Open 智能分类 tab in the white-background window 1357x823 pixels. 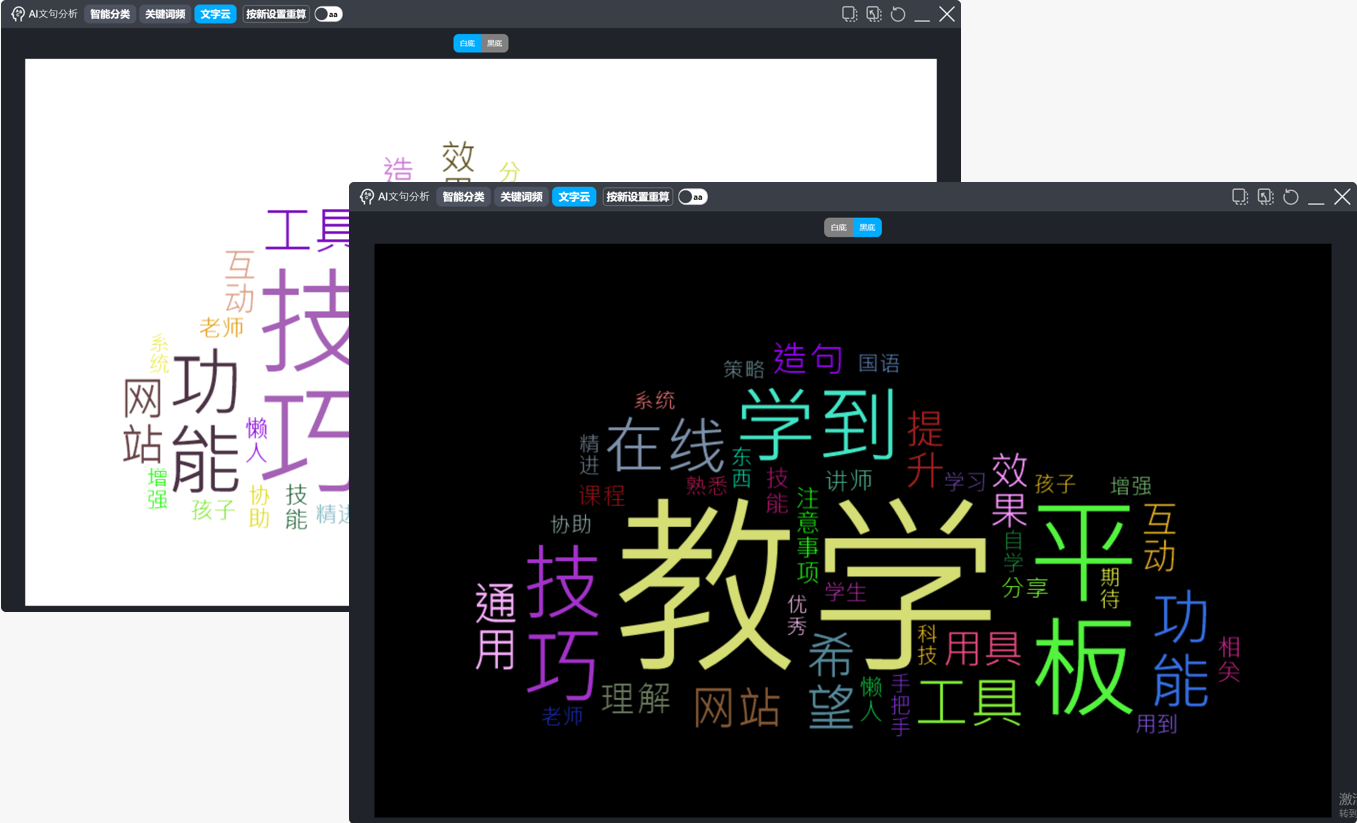110,14
